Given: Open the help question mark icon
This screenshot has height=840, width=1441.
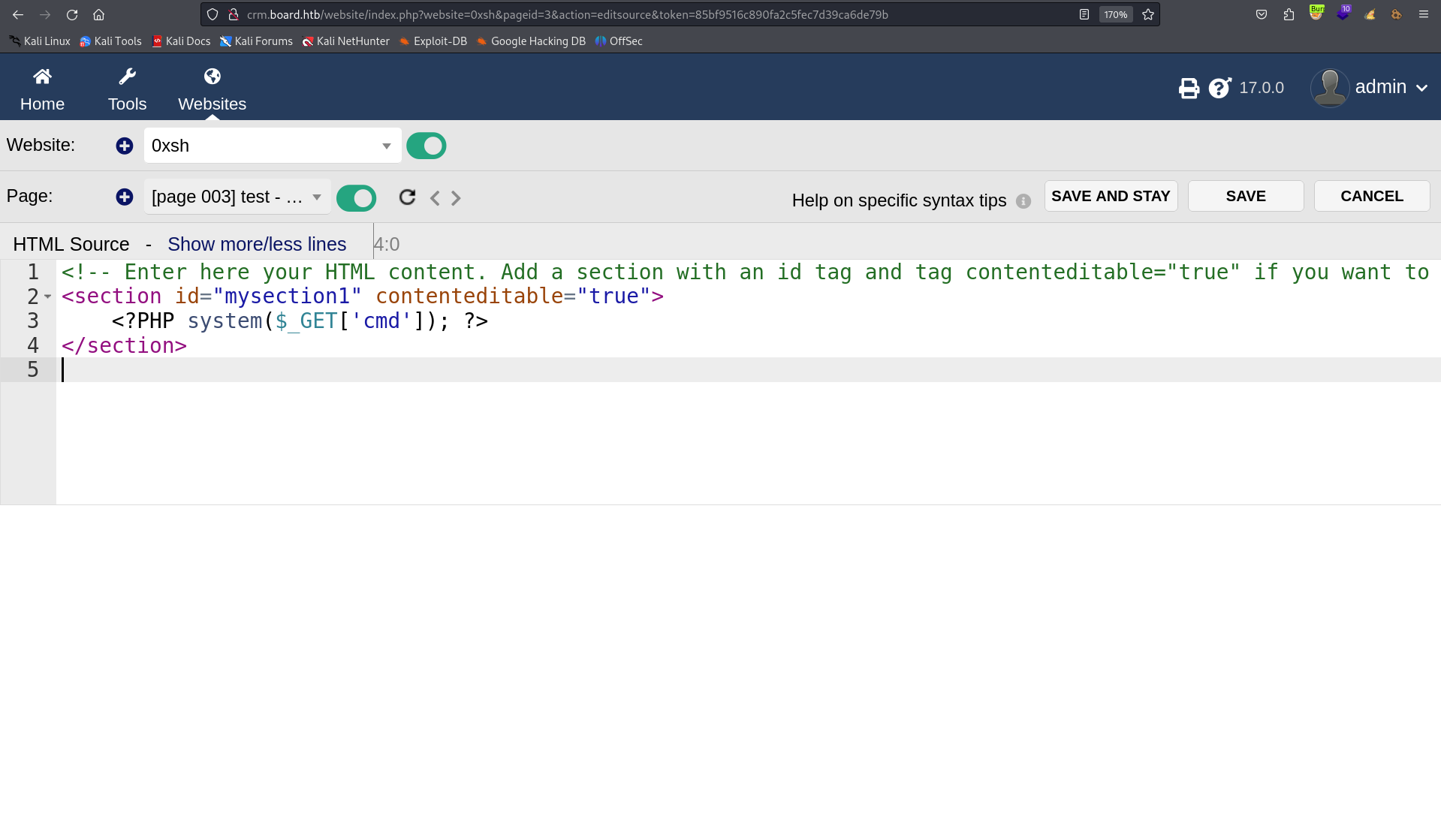Looking at the screenshot, I should tap(1219, 88).
